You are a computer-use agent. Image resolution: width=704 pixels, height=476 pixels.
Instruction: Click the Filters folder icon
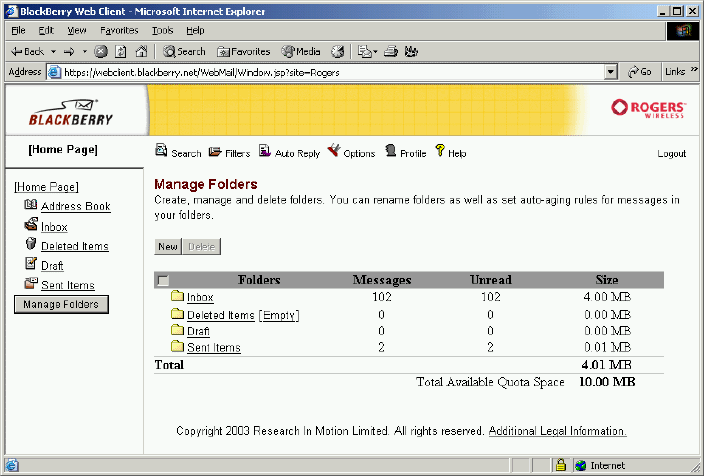tap(215, 151)
